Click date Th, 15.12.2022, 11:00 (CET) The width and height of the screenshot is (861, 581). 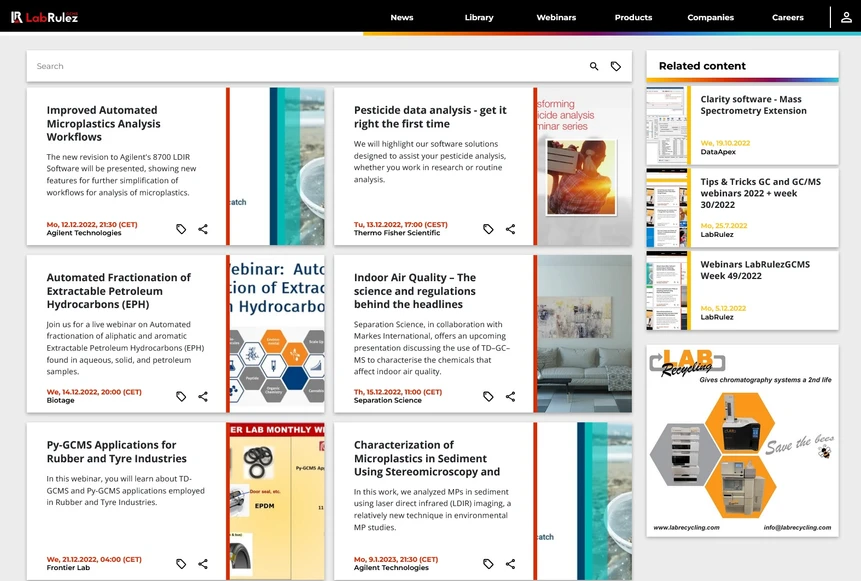point(398,392)
